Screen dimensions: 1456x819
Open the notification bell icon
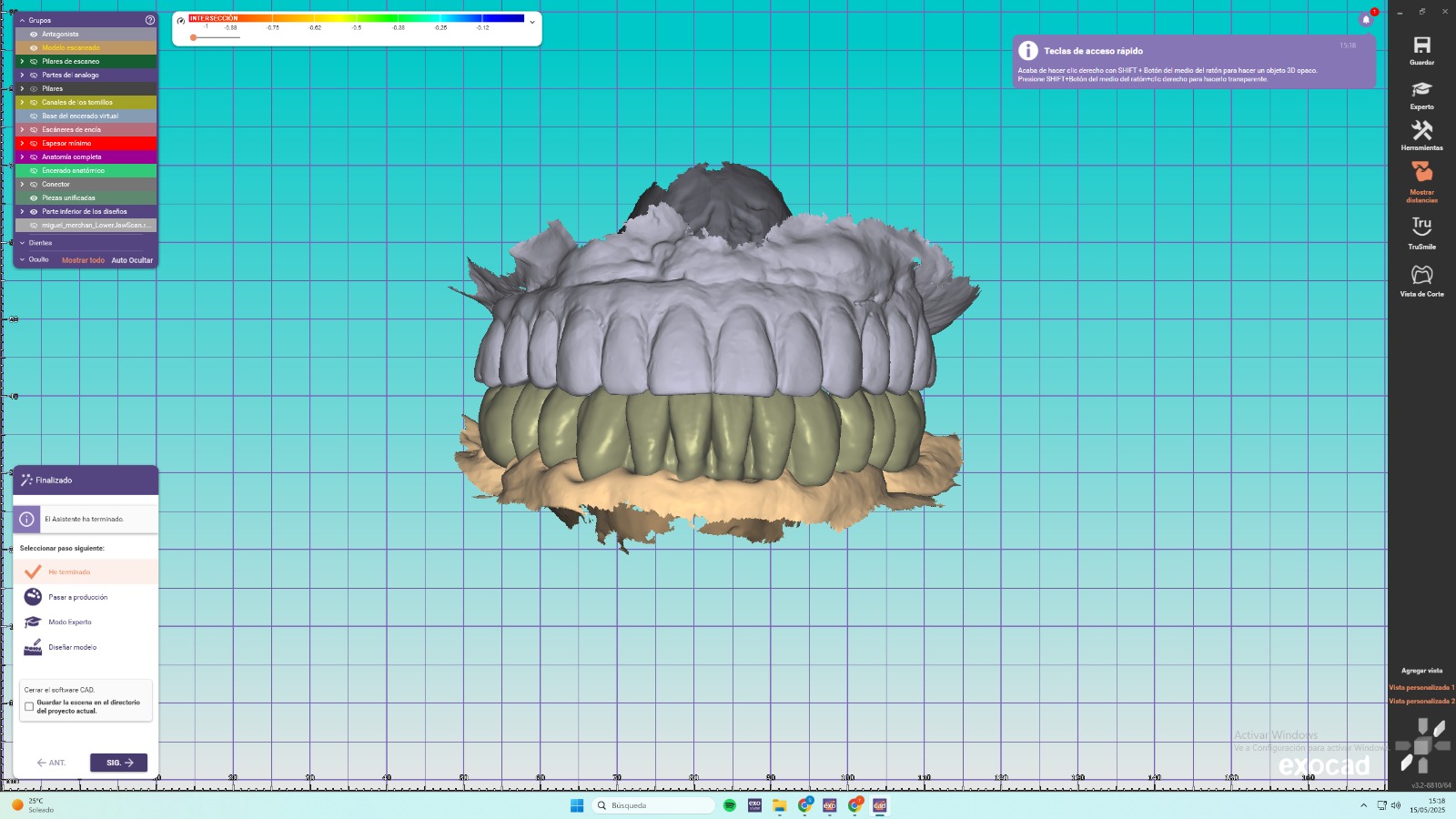tap(1366, 19)
